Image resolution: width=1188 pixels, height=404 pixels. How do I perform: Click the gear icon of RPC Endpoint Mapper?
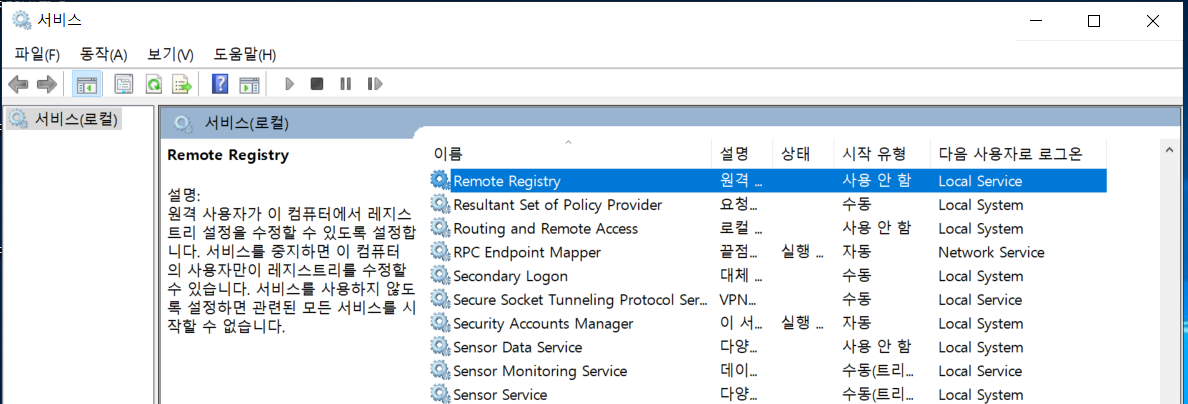click(x=439, y=252)
